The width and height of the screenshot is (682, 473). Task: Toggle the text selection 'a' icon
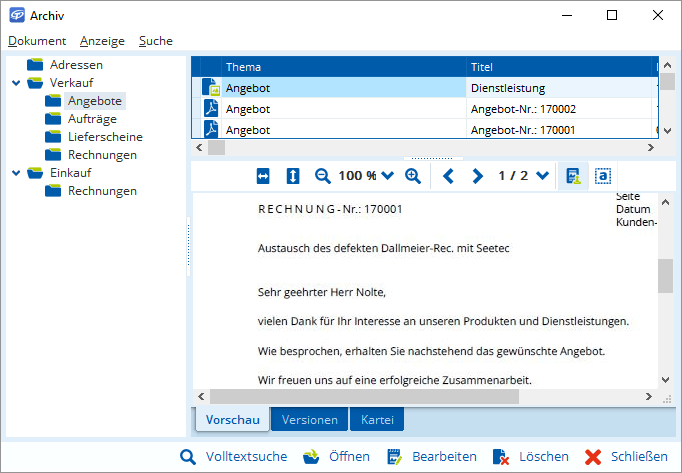pyautogui.click(x=603, y=176)
